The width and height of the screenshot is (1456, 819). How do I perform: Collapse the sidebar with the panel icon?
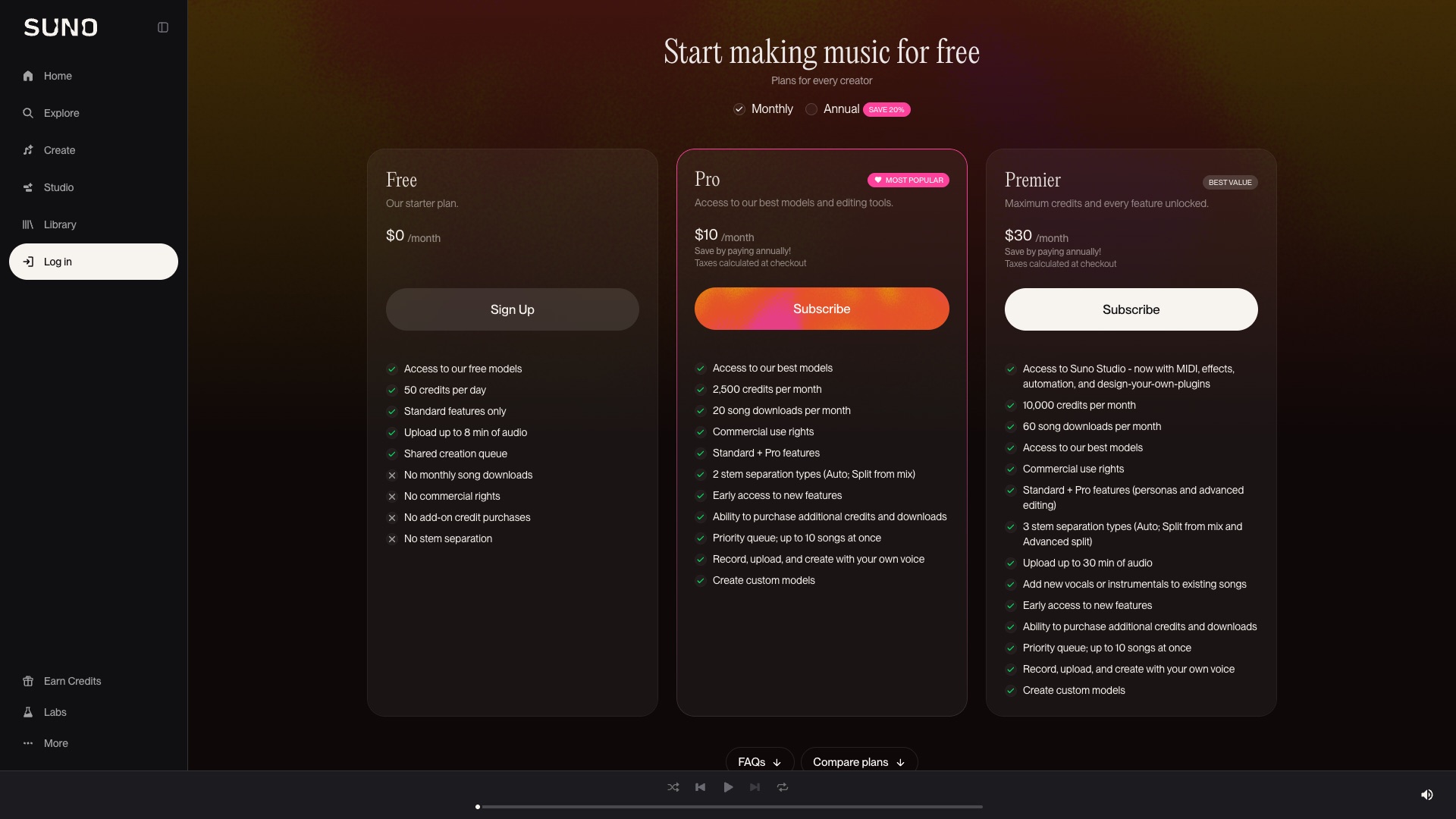(163, 27)
